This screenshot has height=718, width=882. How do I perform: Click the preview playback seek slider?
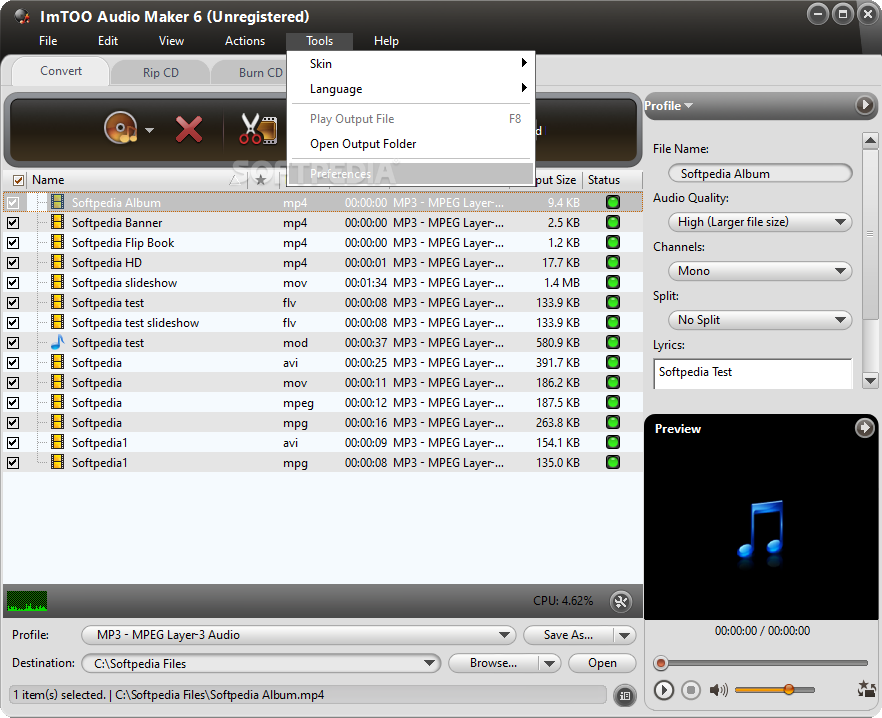[x=760, y=663]
